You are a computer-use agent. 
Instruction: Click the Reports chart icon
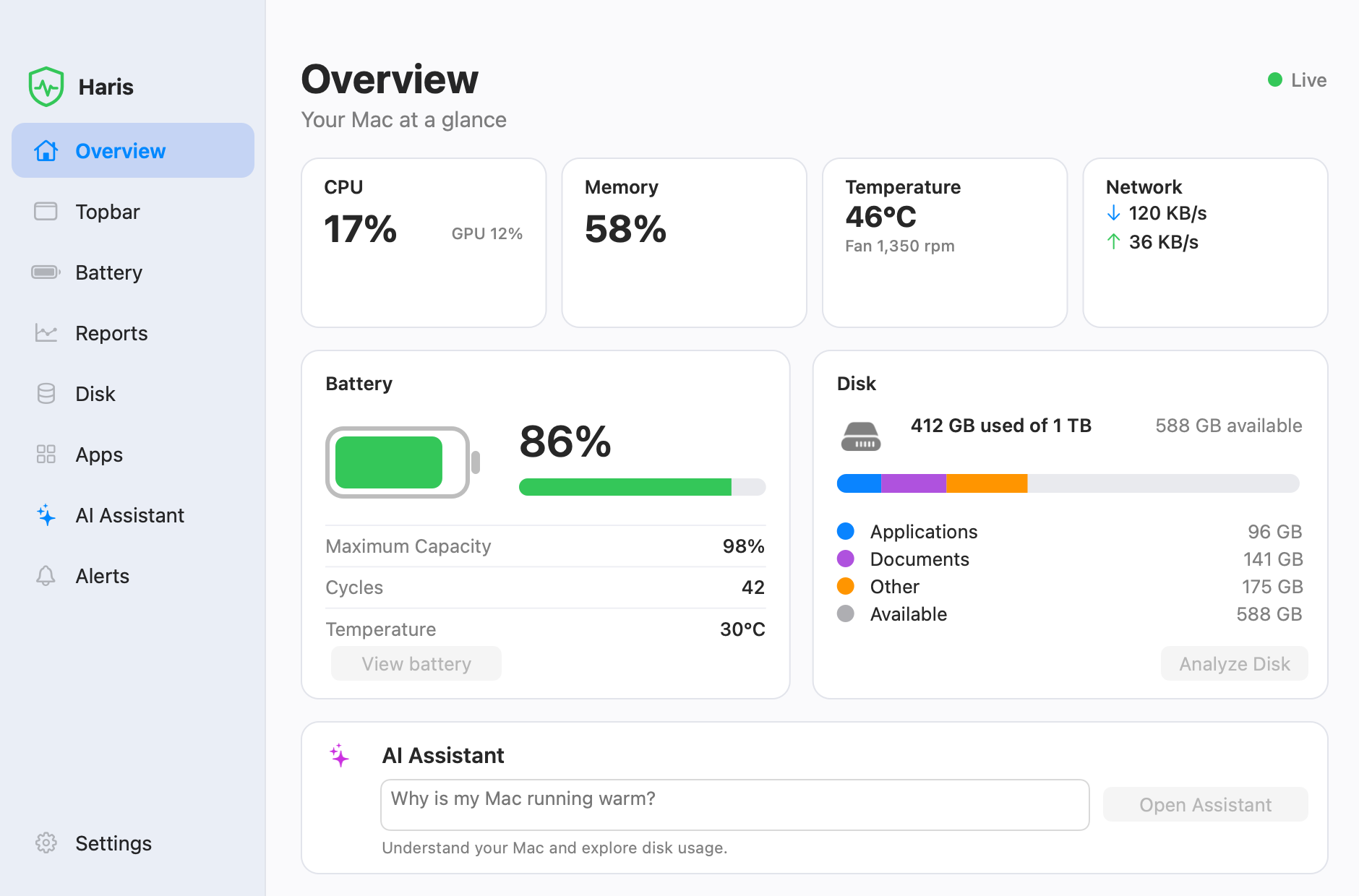pos(46,332)
